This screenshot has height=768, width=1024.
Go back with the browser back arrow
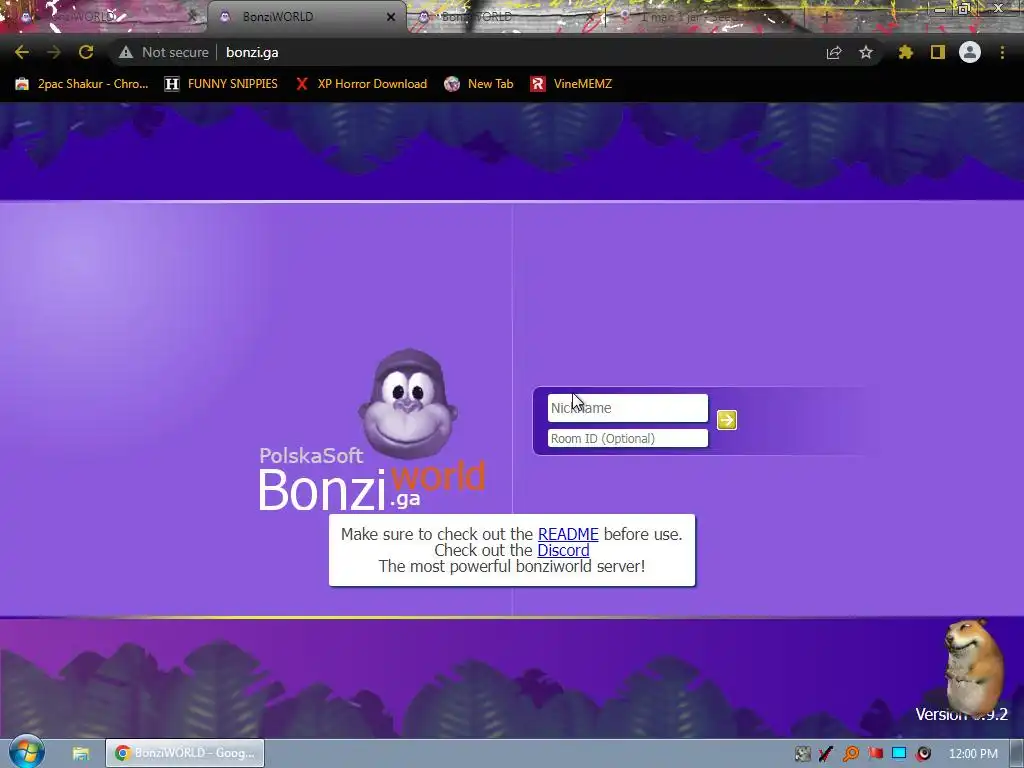(x=22, y=52)
